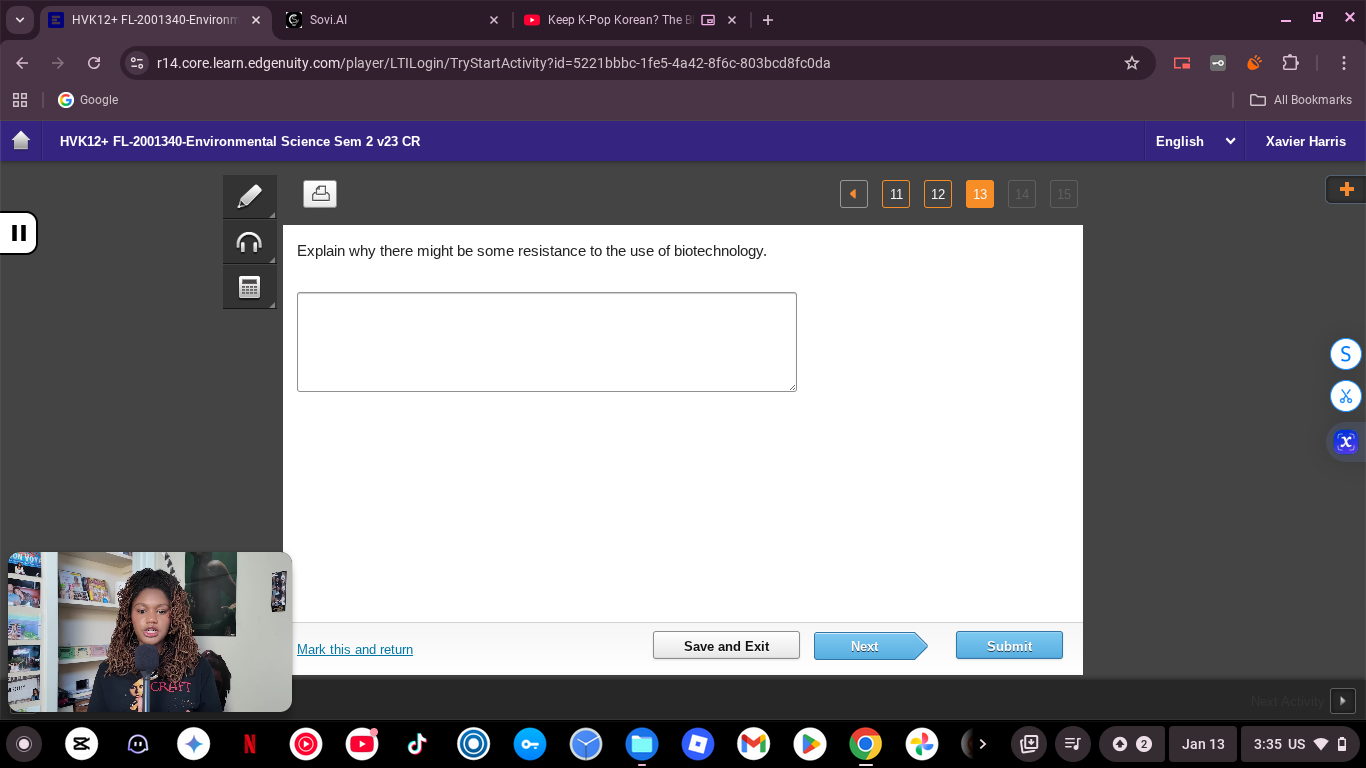The width and height of the screenshot is (1366, 768).
Task: Jump to question 11
Action: pyautogui.click(x=896, y=194)
